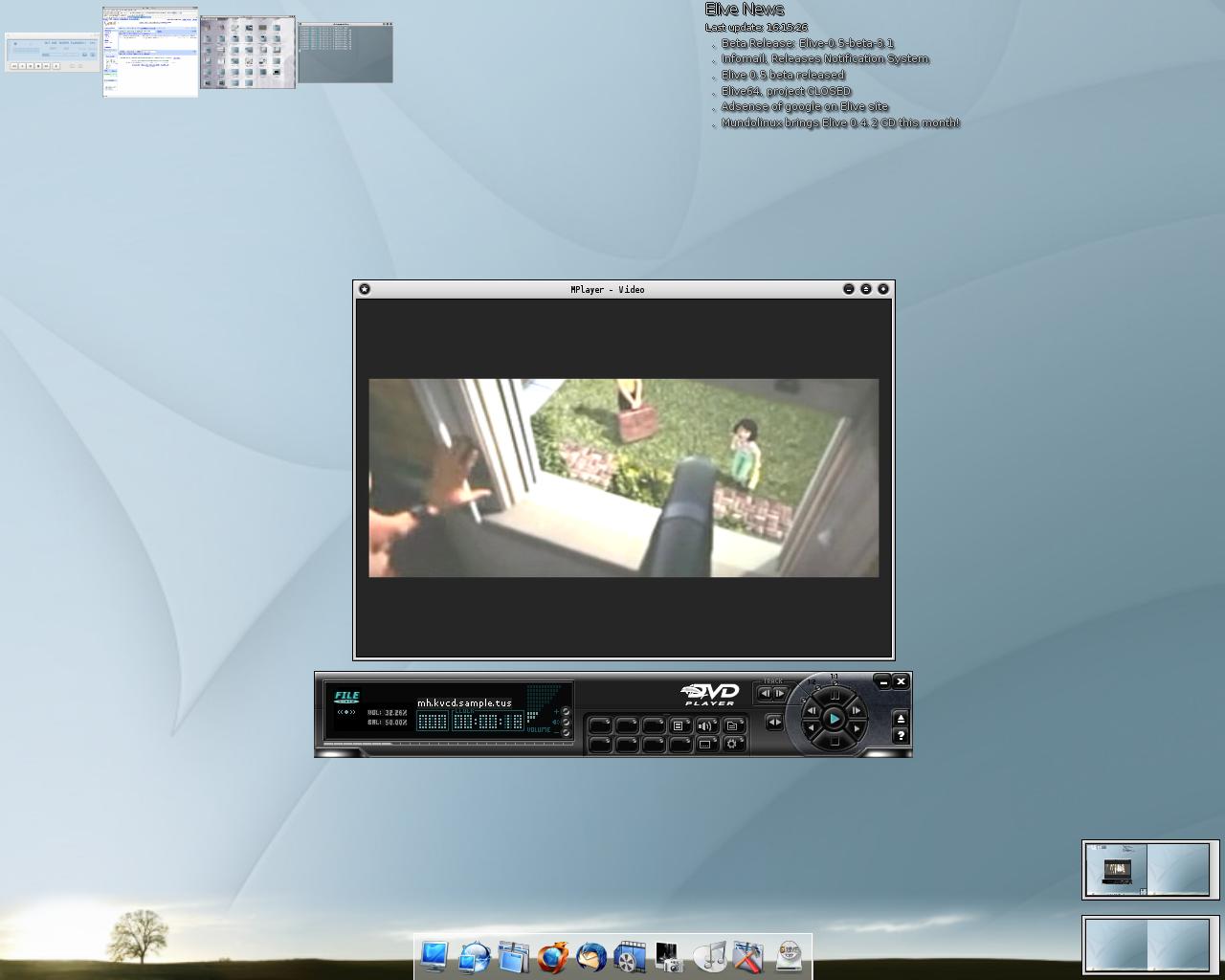Viewport: 1225px width, 980px height.
Task: Click the speaker sound button in grid
Action: [707, 725]
